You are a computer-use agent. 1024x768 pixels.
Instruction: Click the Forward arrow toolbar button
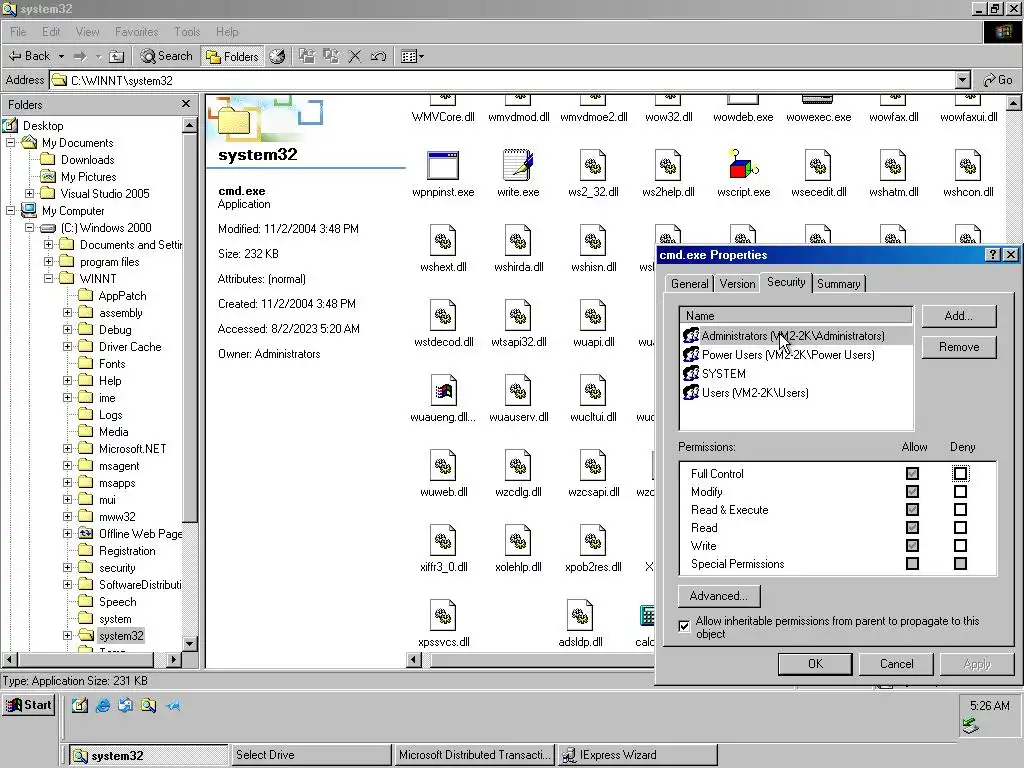pyautogui.click(x=80, y=56)
